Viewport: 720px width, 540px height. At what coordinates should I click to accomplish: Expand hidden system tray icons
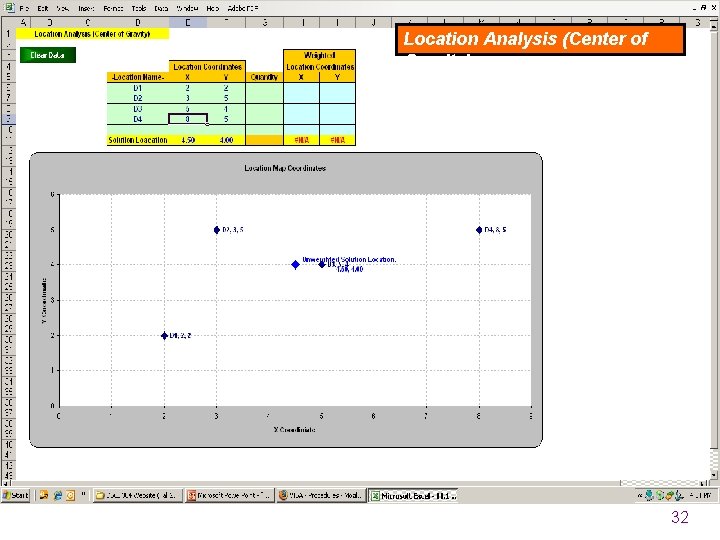(x=640, y=495)
